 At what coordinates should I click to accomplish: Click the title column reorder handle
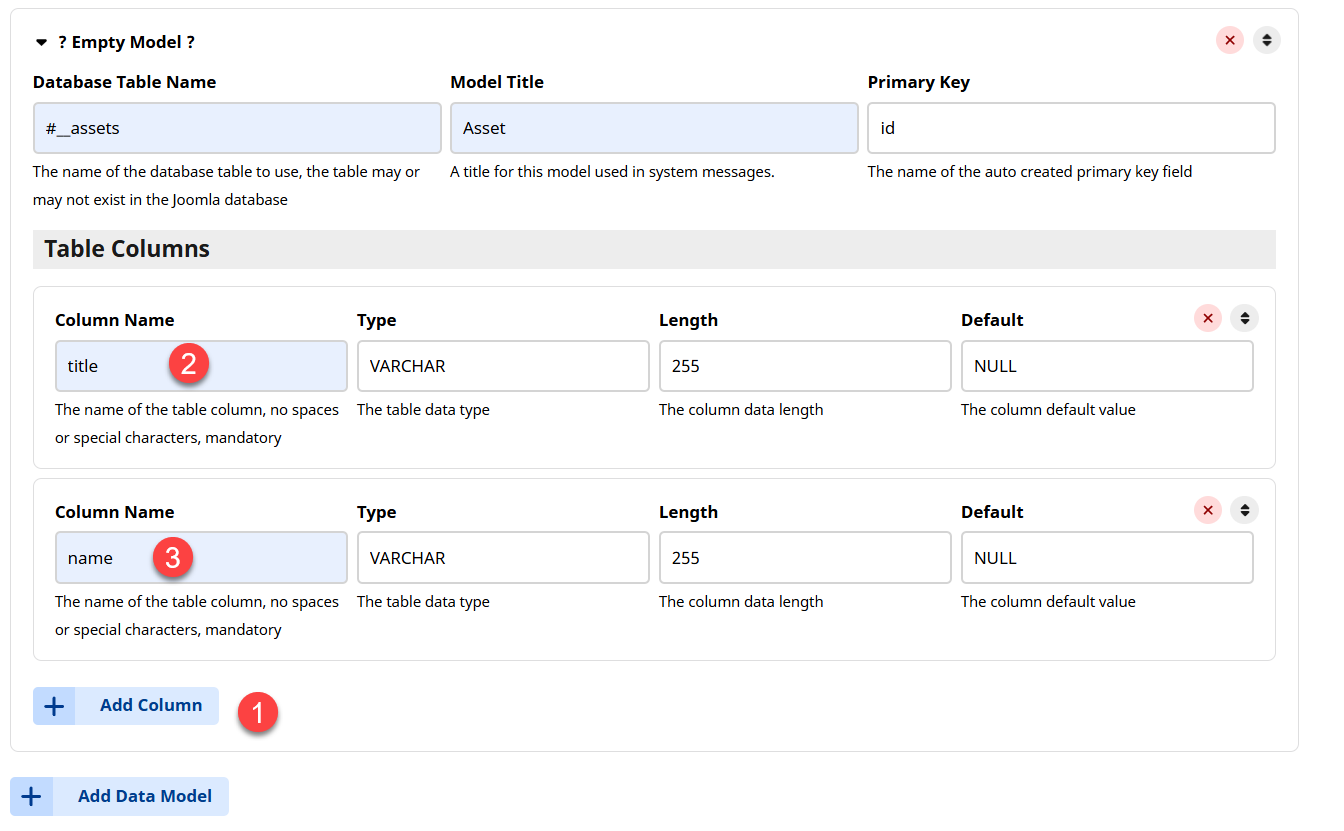point(1245,319)
